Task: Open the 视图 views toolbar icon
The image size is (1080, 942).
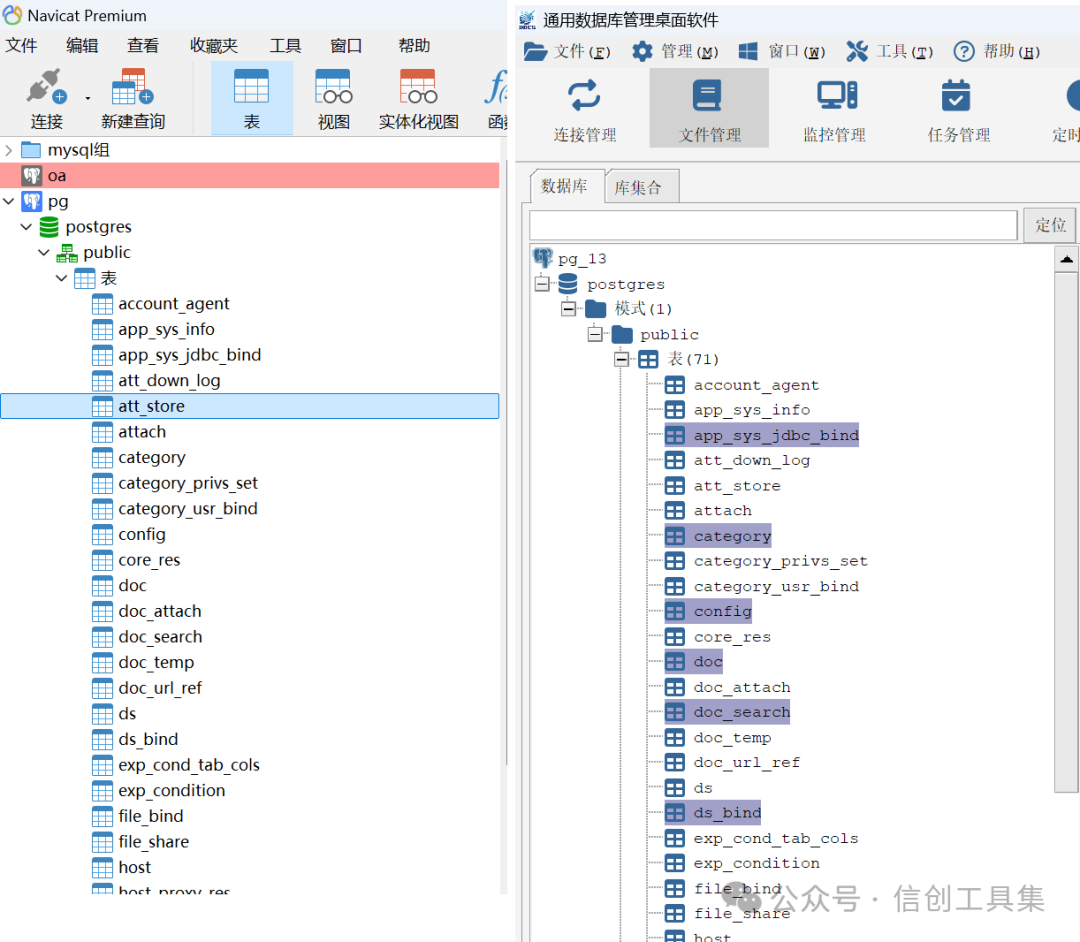Action: pos(333,88)
